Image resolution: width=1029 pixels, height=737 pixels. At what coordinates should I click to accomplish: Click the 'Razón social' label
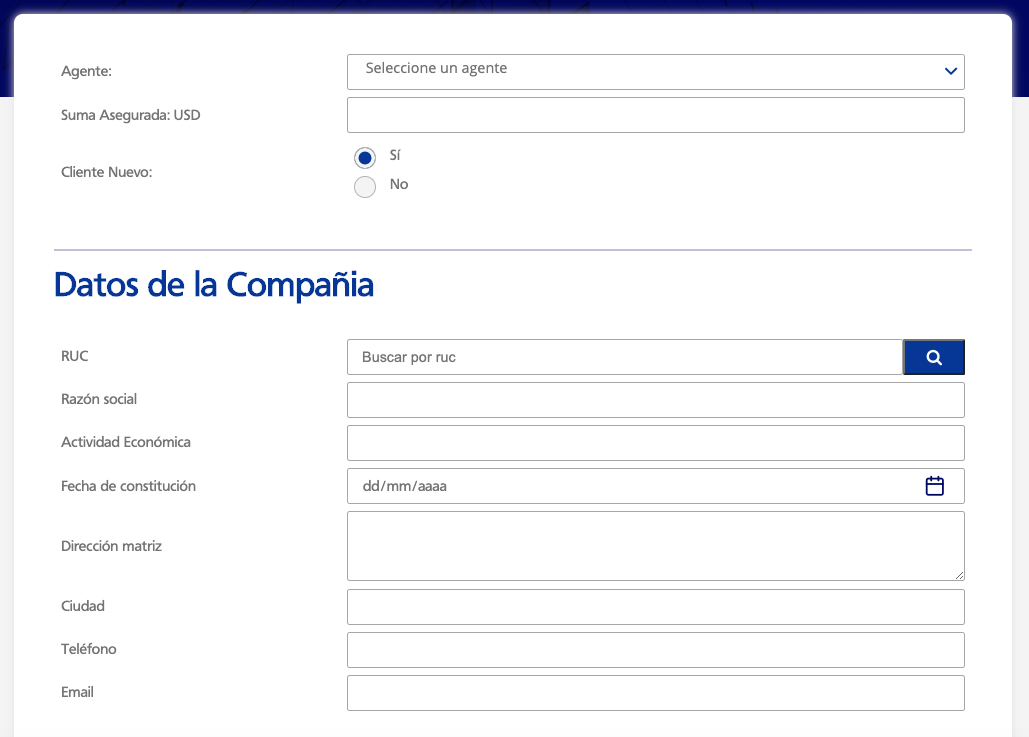99,399
